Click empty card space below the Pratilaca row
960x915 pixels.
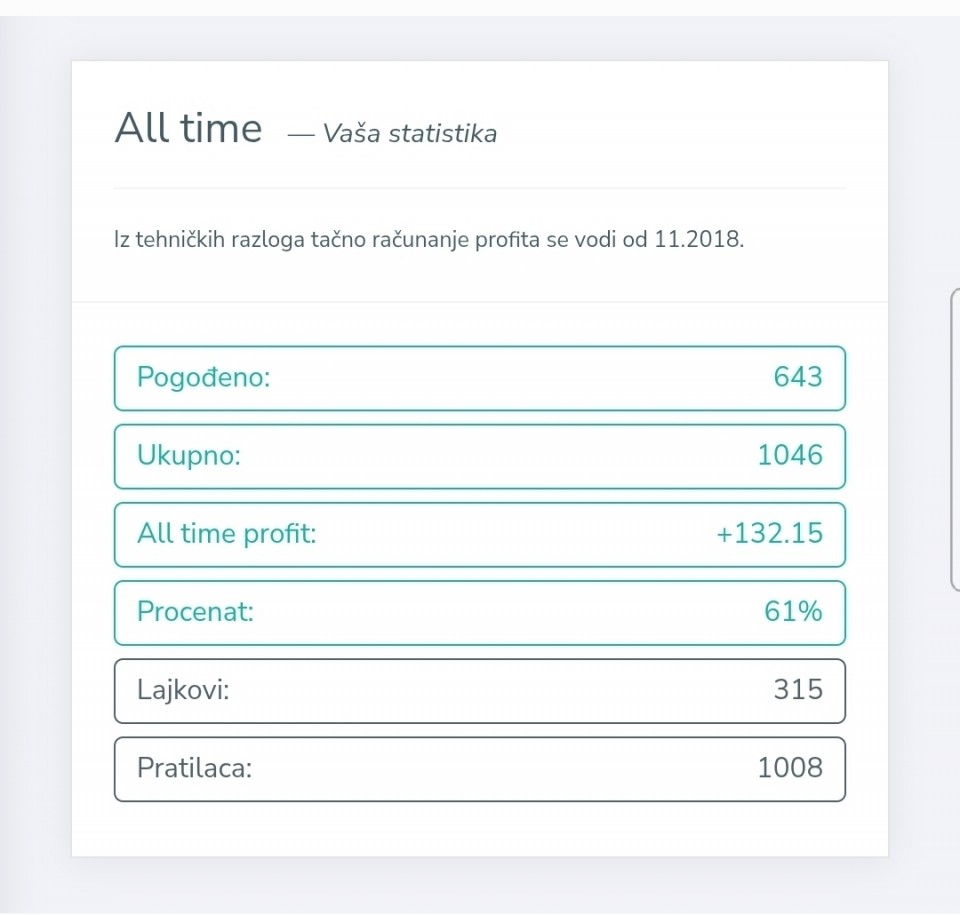coord(480,828)
